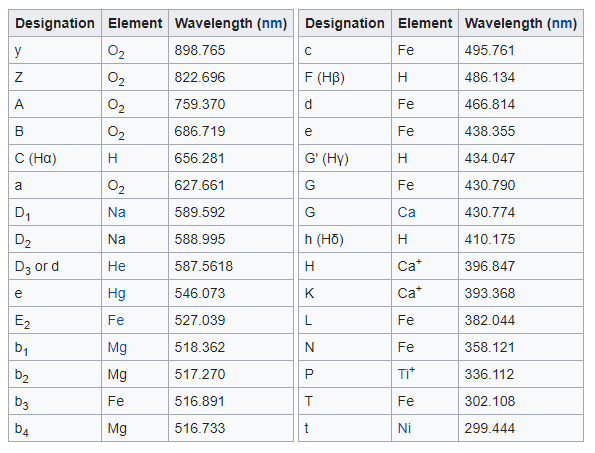Click the designation t in last row
Screen dimensions: 595x453
(x=306, y=428)
